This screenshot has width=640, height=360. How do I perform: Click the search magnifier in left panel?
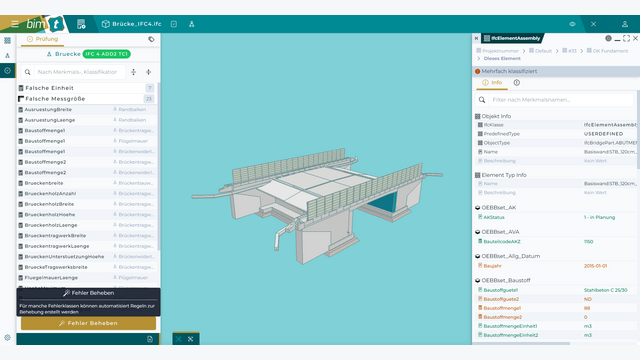click(x=27, y=72)
